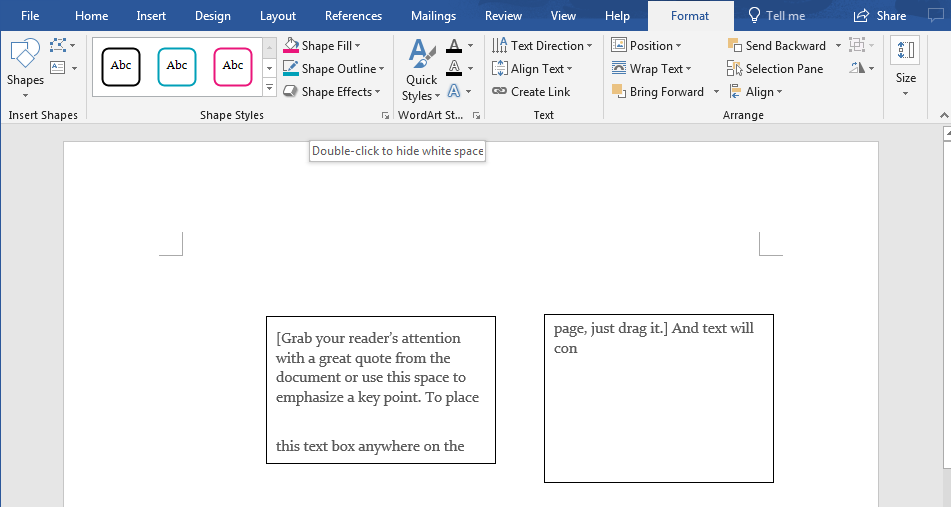Apply the black outline Abc shape style

pos(121,67)
